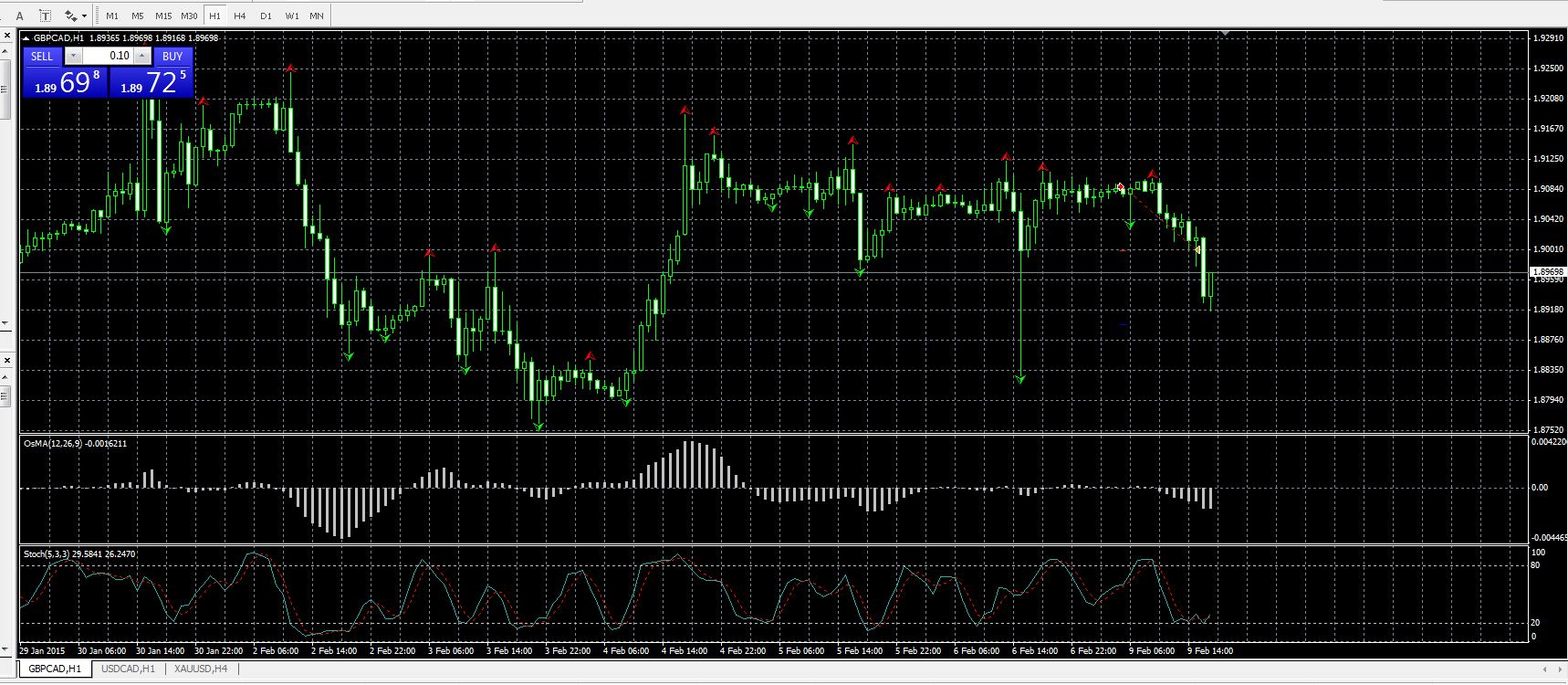Click the SELL button
1568x685 pixels.
(42, 56)
